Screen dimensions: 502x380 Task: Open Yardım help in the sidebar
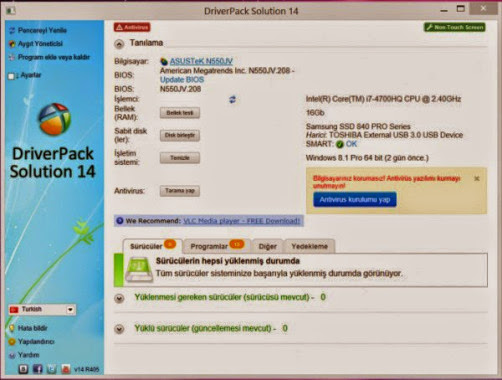coord(28,355)
